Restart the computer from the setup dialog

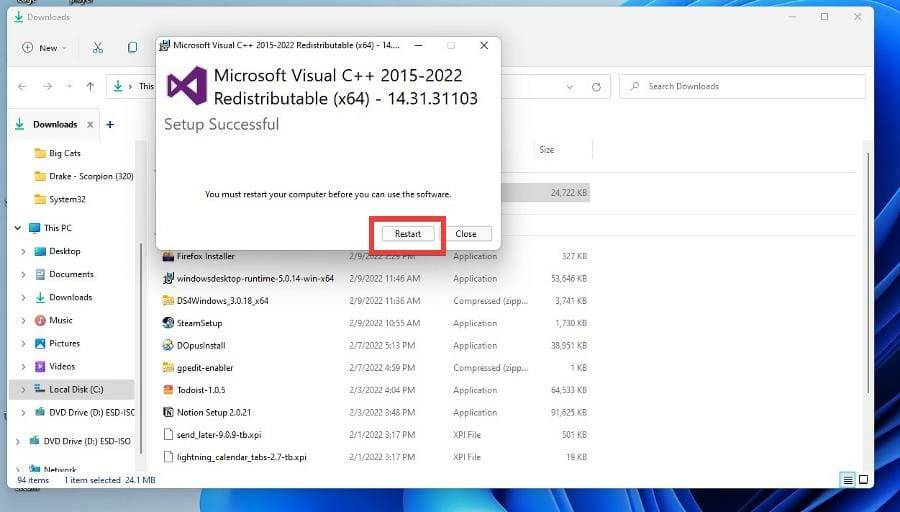(x=408, y=234)
